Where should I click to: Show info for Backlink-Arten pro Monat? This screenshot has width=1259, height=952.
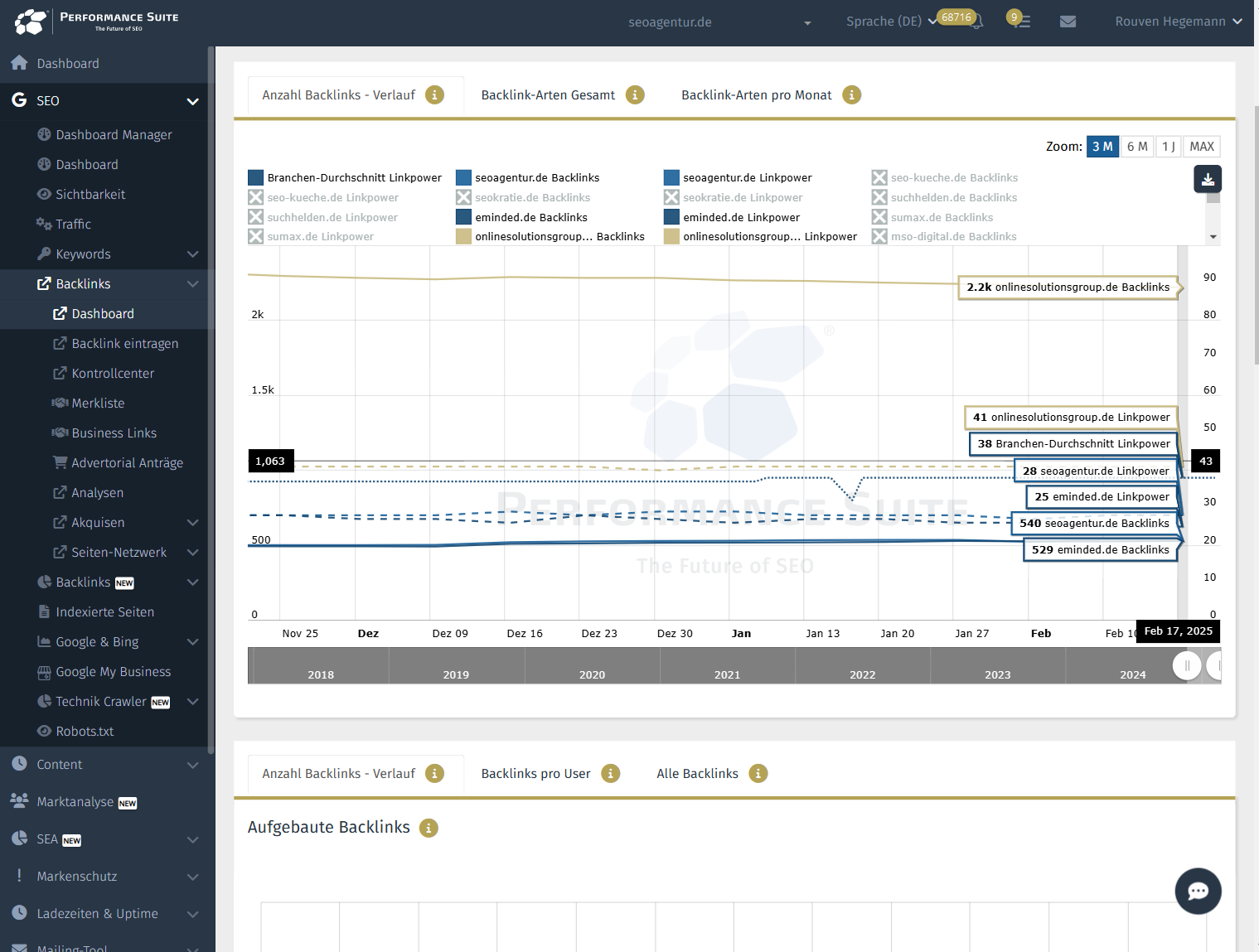851,94
